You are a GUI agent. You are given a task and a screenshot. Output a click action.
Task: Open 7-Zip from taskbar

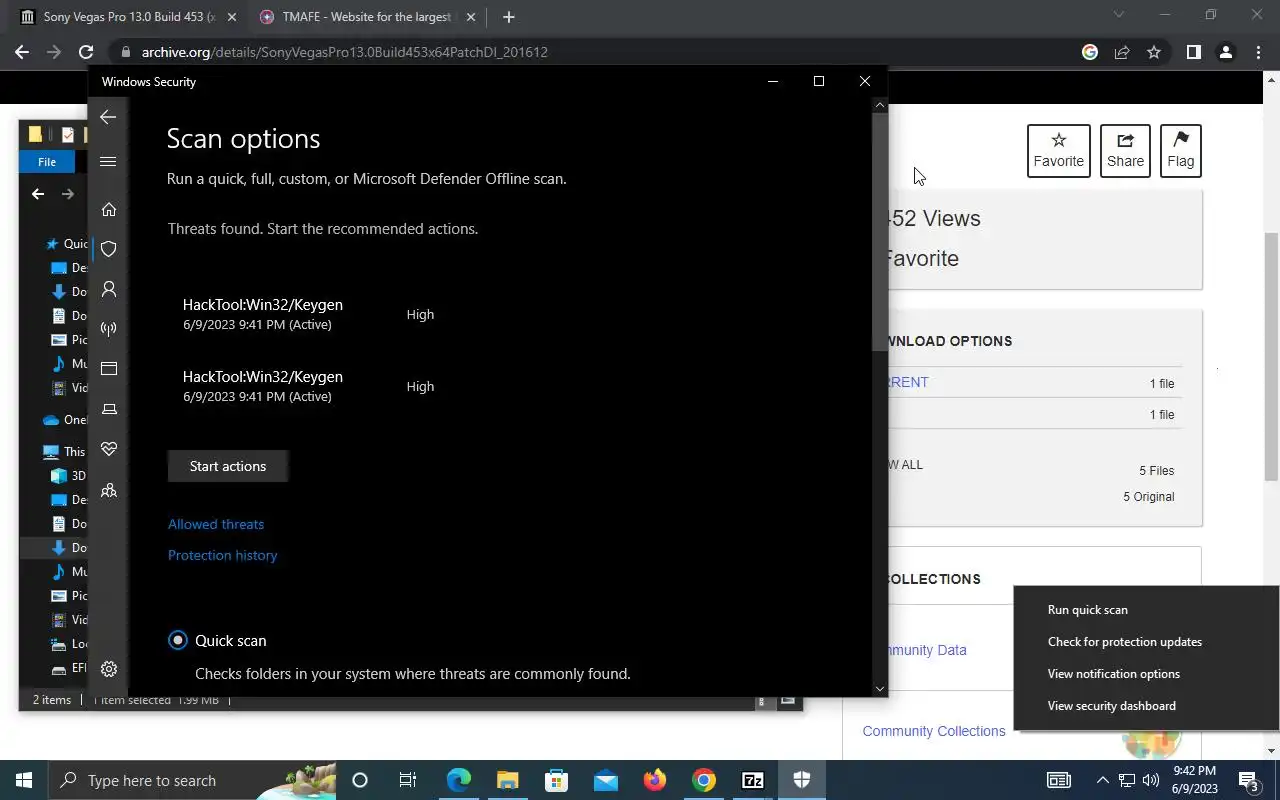[x=753, y=780]
